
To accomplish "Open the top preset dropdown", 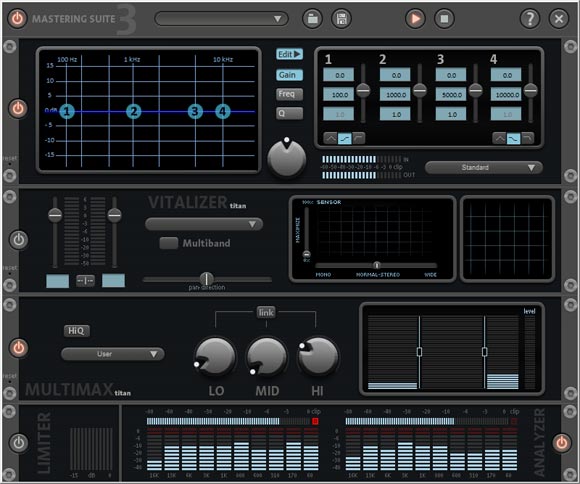I will tap(222, 19).
